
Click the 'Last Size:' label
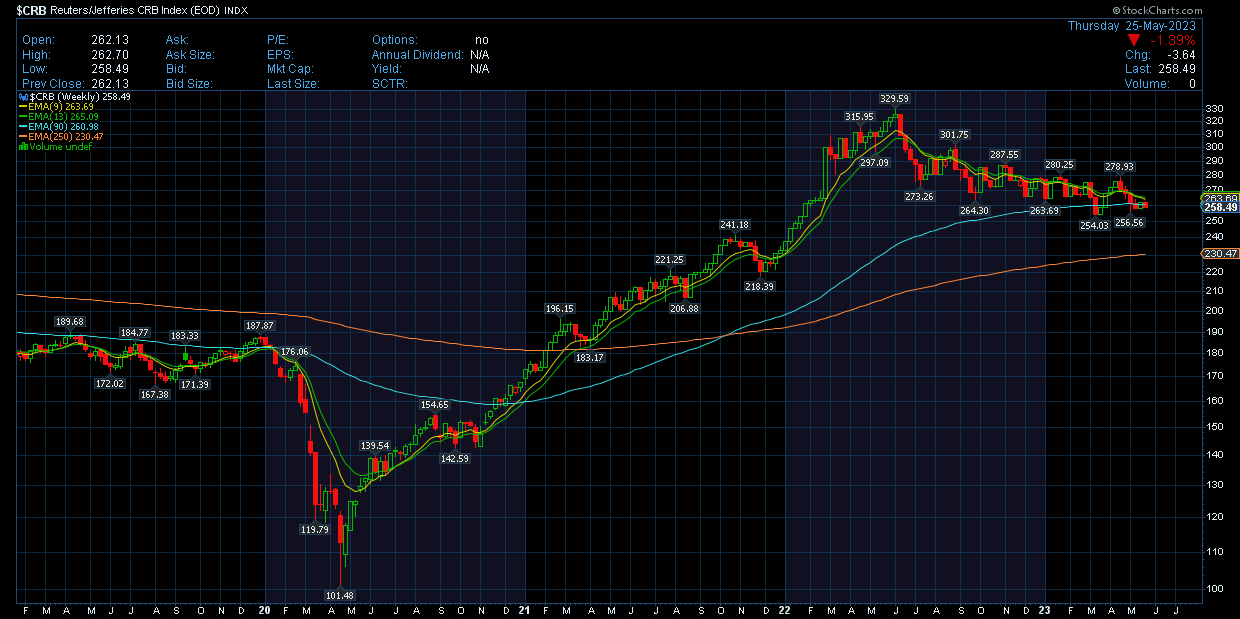pos(293,83)
